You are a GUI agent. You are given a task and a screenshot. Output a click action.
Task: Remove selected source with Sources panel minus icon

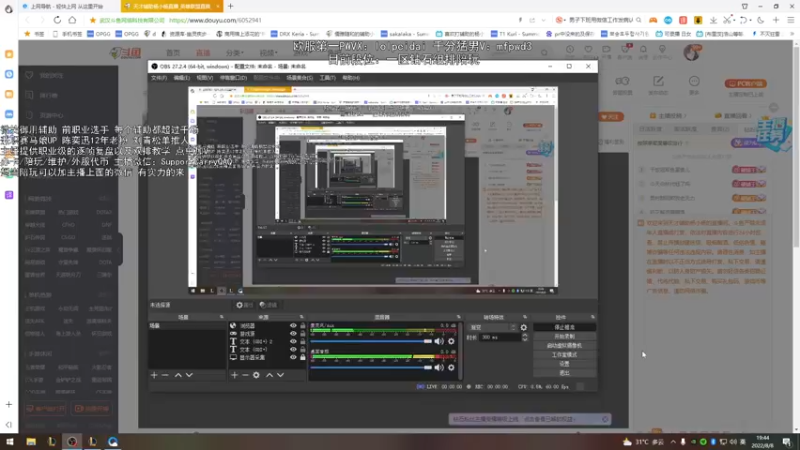click(245, 375)
